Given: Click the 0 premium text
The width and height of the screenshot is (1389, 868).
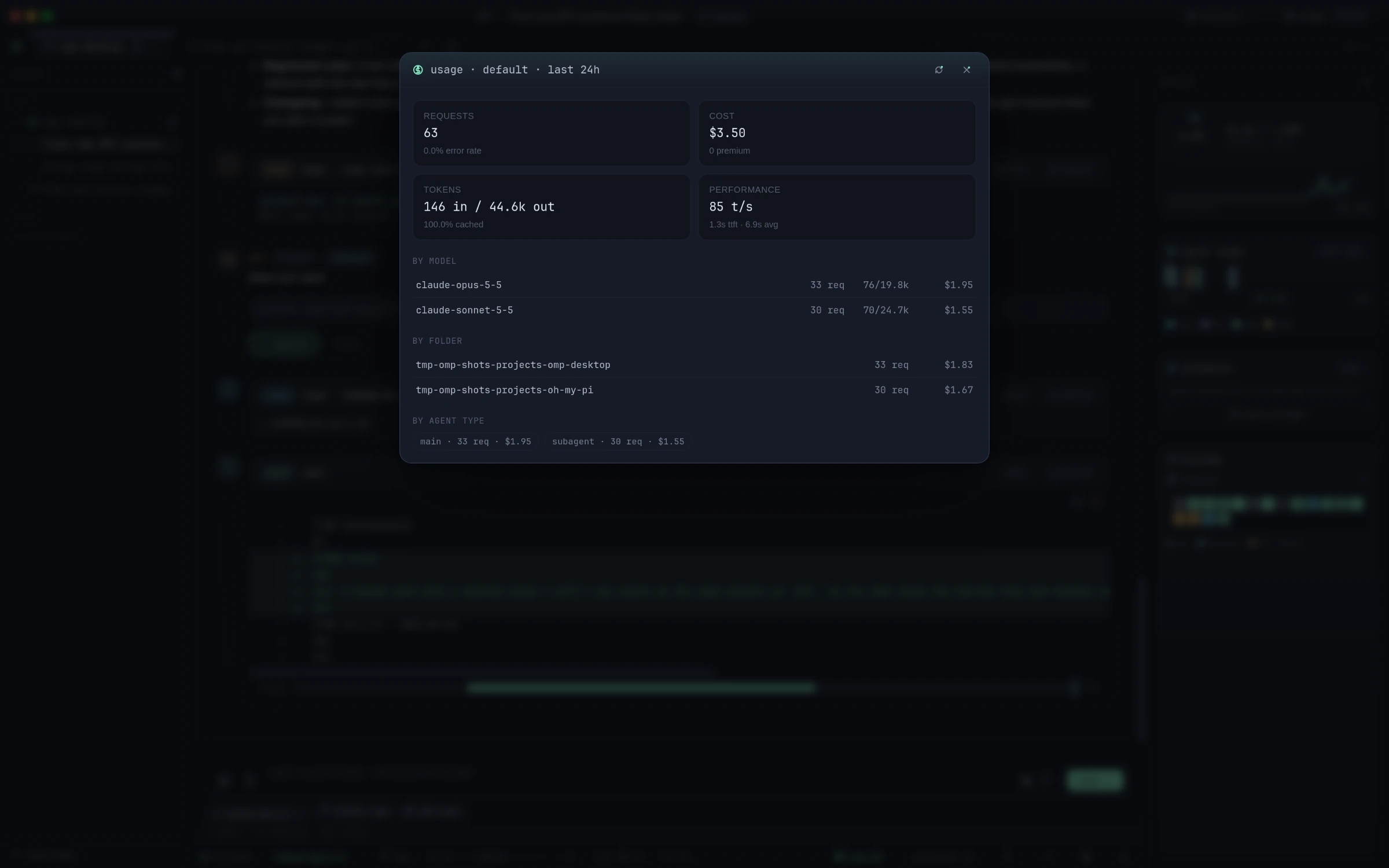Looking at the screenshot, I should [x=729, y=150].
